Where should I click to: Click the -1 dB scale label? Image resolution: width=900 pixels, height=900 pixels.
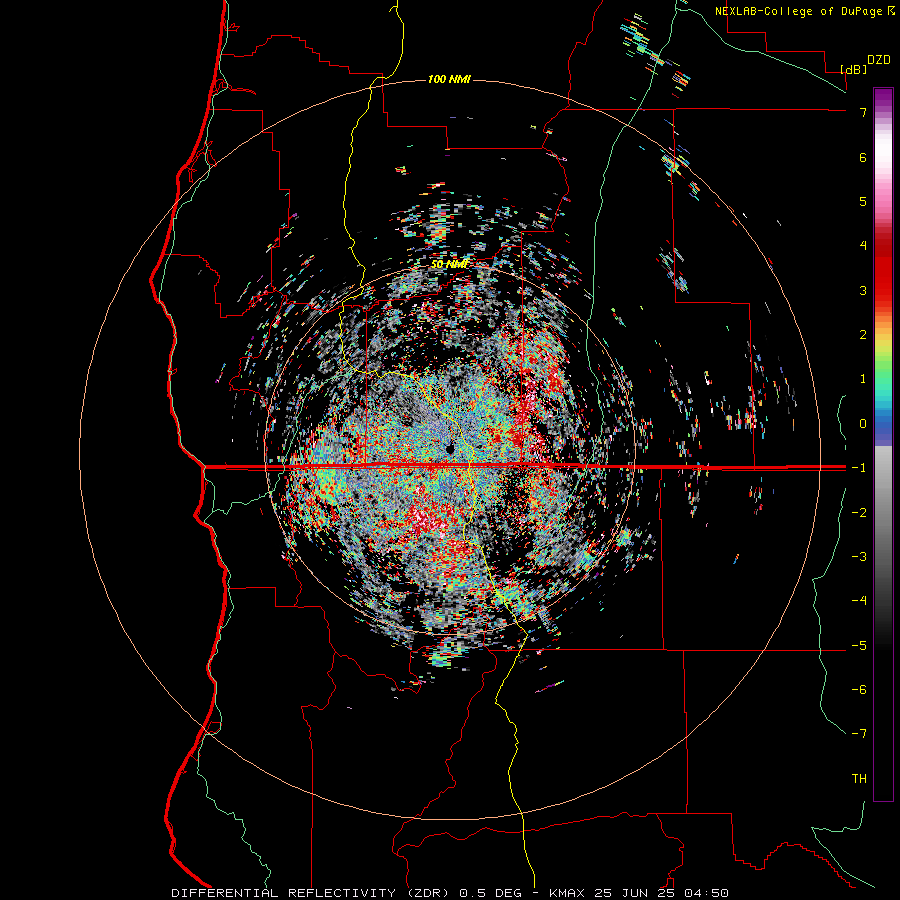tap(859, 468)
